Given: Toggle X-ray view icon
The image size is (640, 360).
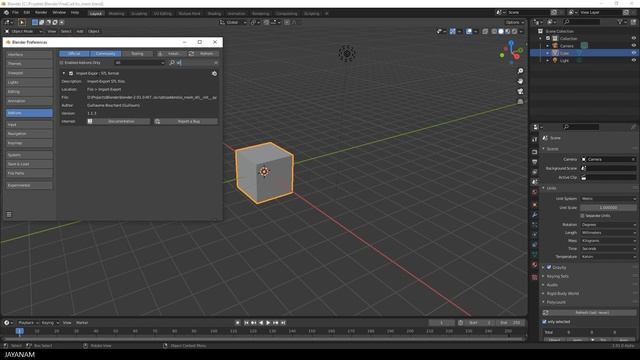Looking at the screenshot, I should (x=485, y=31).
